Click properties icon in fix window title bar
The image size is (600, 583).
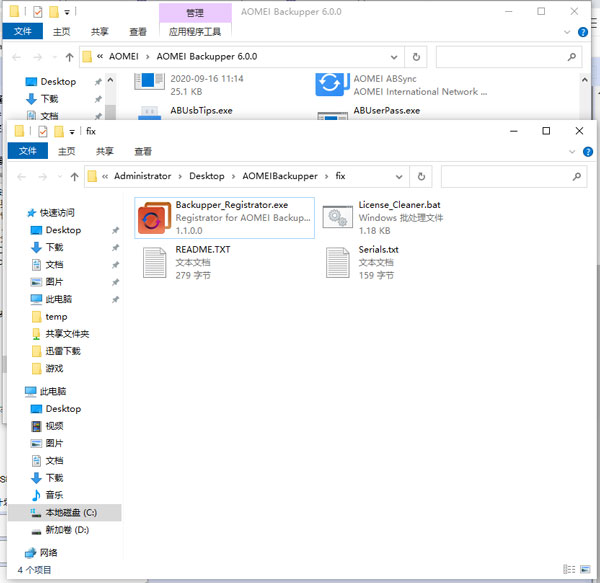point(42,132)
